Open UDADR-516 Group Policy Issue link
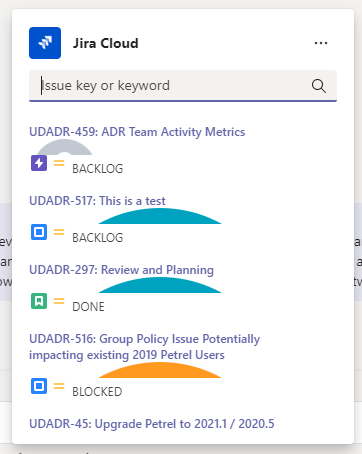 point(144,347)
